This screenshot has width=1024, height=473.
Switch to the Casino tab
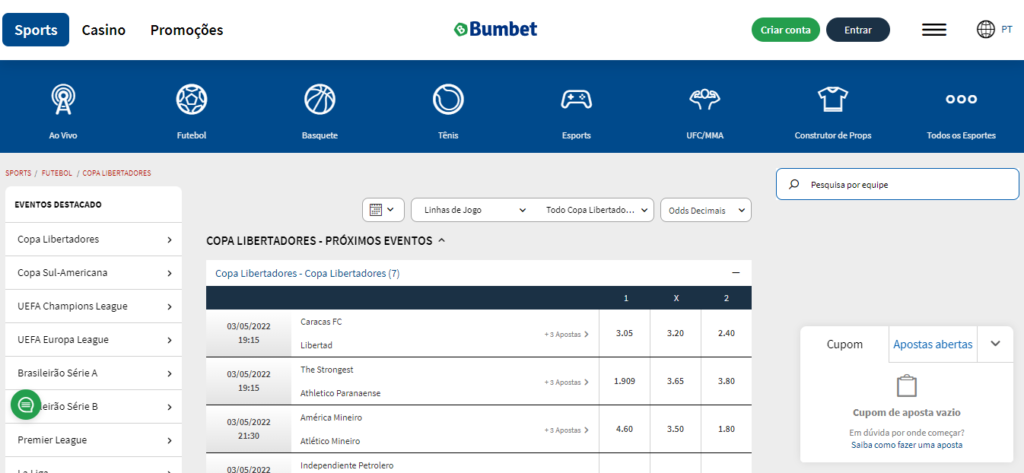[104, 30]
